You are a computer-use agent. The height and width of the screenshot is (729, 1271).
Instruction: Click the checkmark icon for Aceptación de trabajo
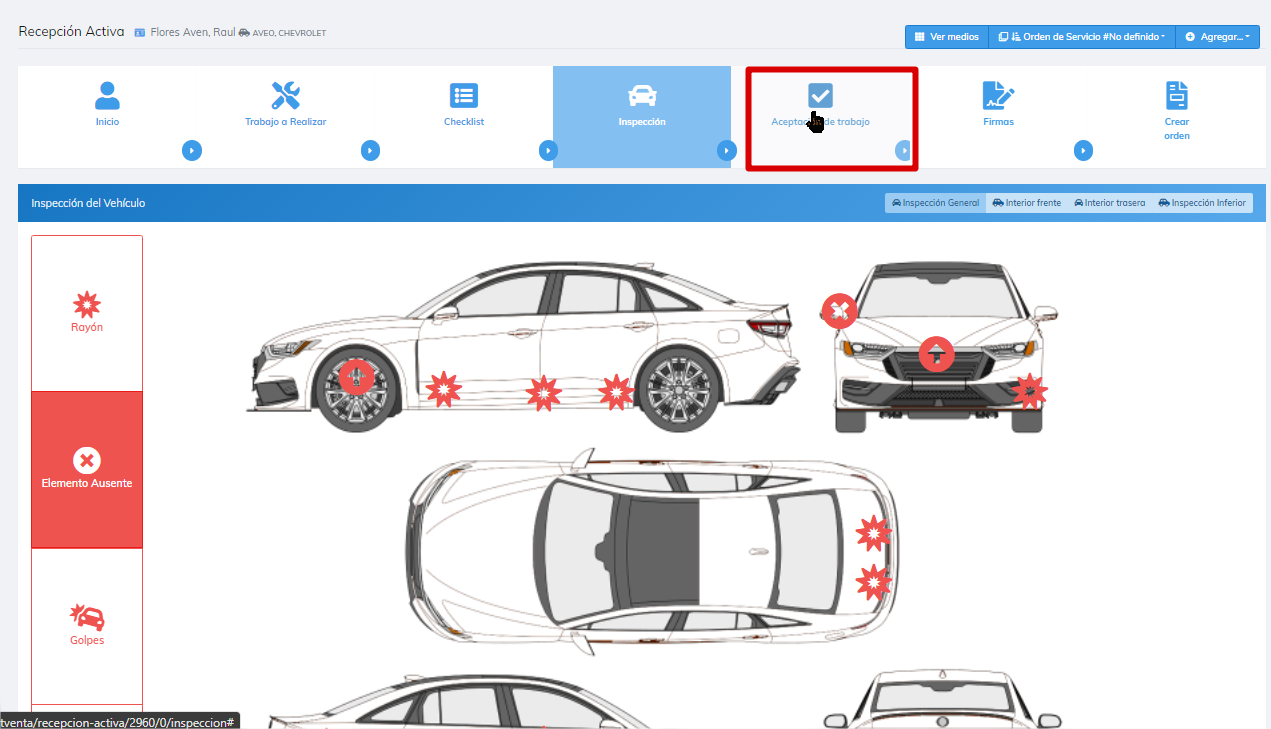pyautogui.click(x=820, y=95)
